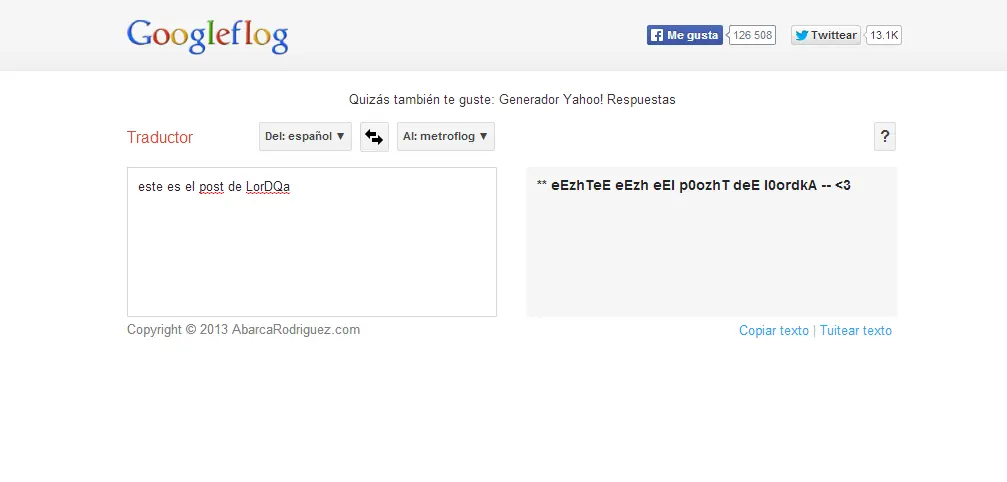Viewport: 1007px width, 482px height.
Task: Click the swap languages arrows button
Action: coord(374,137)
